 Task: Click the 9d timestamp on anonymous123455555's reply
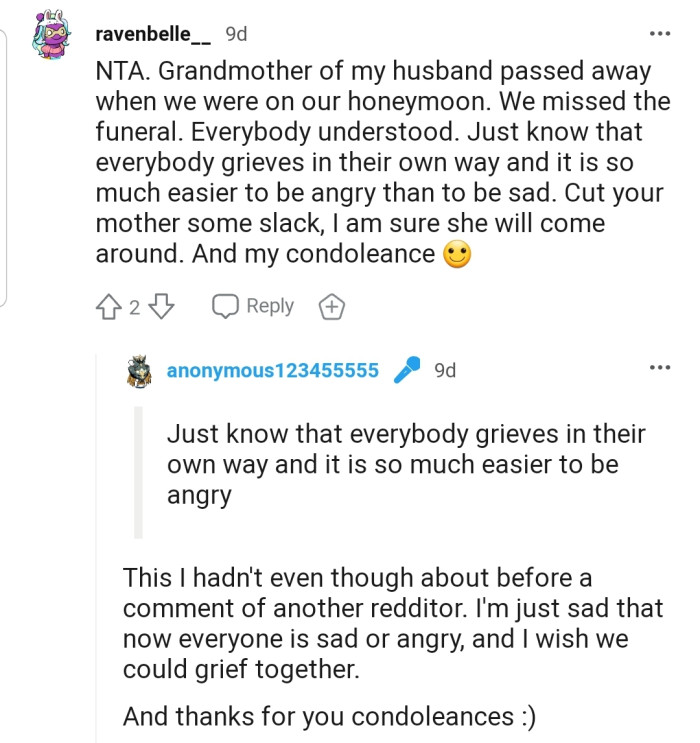point(445,371)
